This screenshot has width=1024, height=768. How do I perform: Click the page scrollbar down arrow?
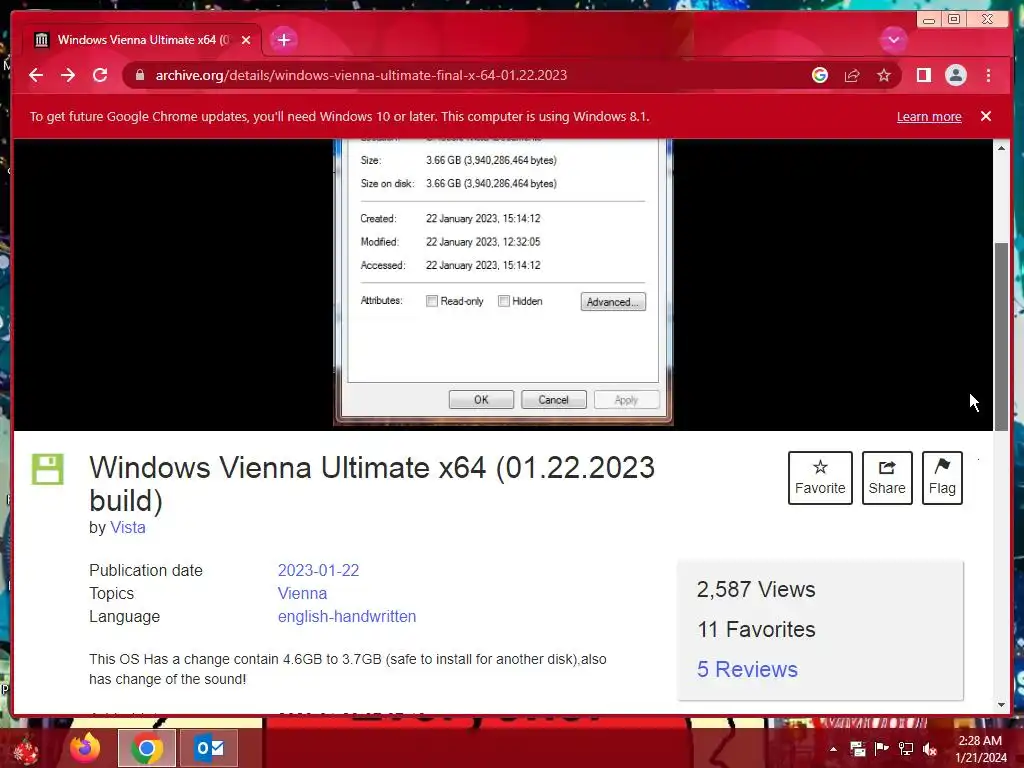(x=1001, y=705)
